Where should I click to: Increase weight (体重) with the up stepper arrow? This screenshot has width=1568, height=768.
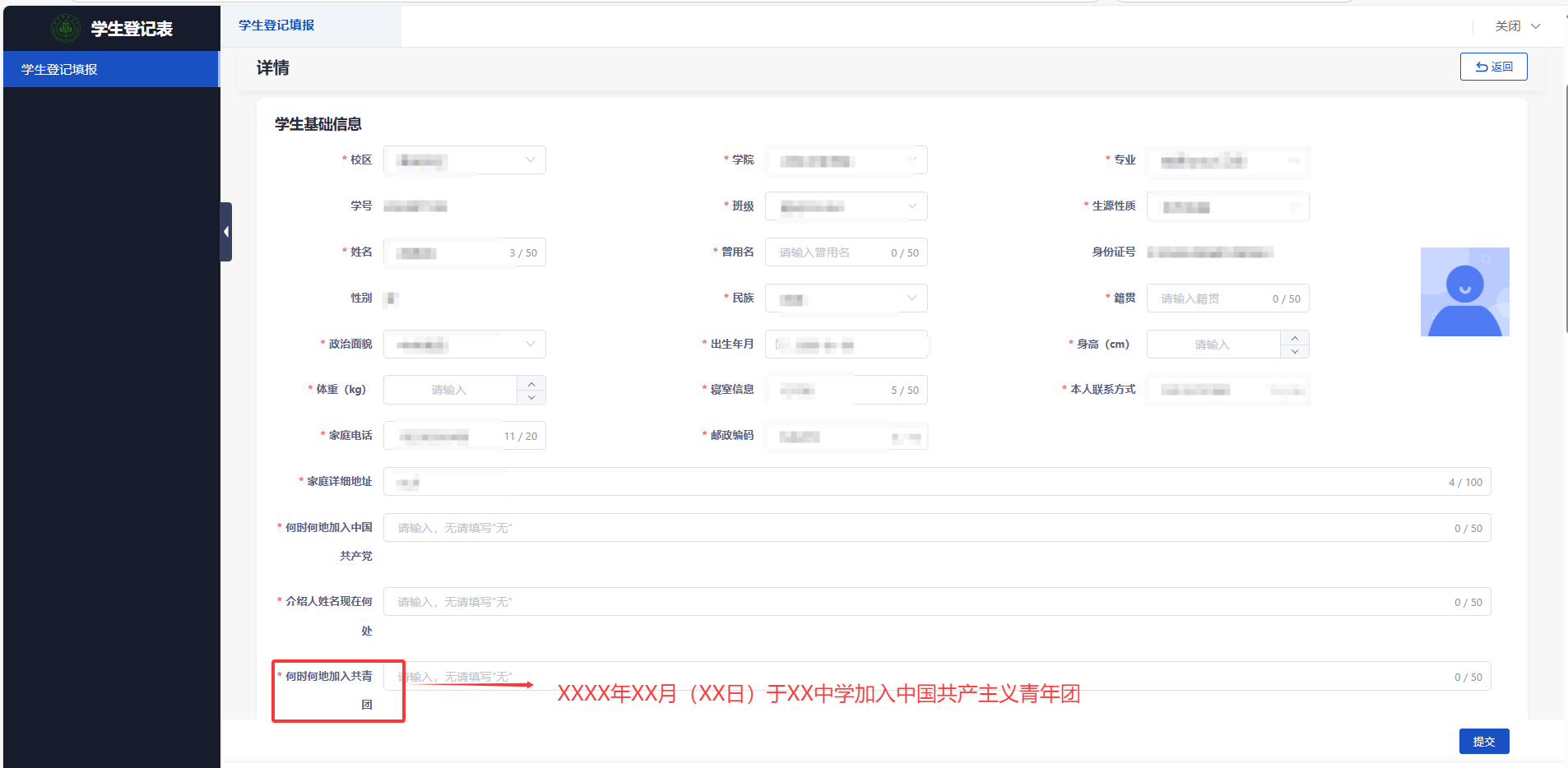pos(531,384)
